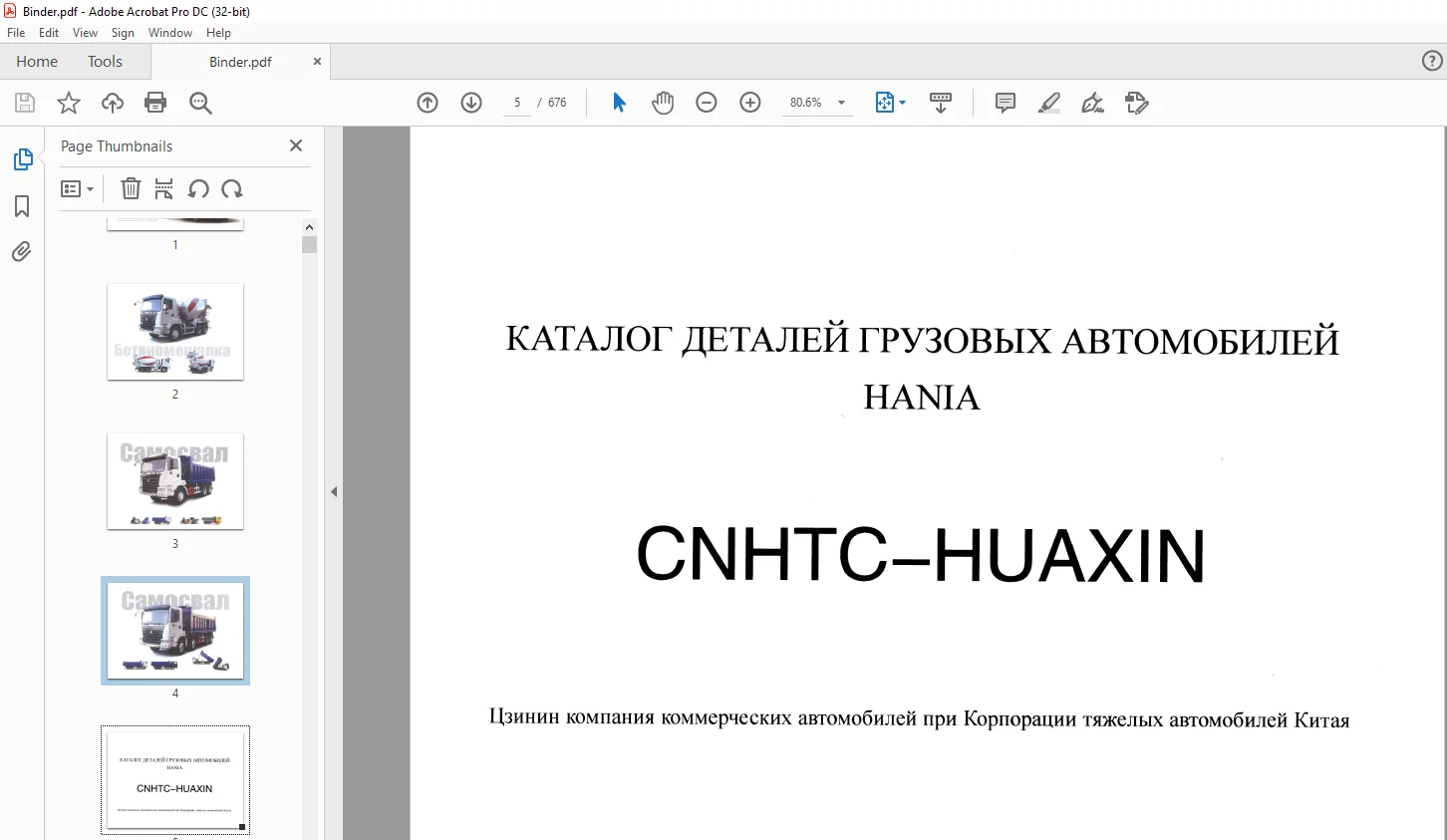Open the Bookmarks sidebar panel
1447x840 pixels.
point(22,206)
